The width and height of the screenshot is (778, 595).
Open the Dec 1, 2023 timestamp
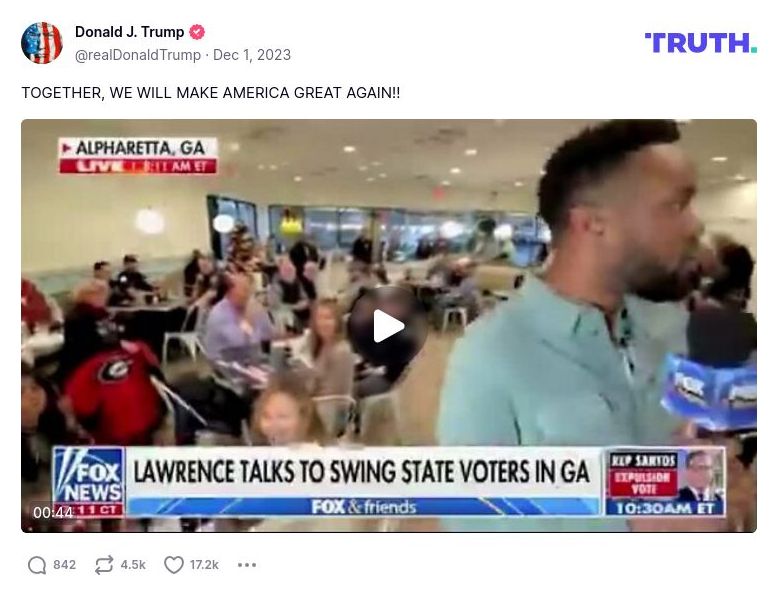pos(252,55)
